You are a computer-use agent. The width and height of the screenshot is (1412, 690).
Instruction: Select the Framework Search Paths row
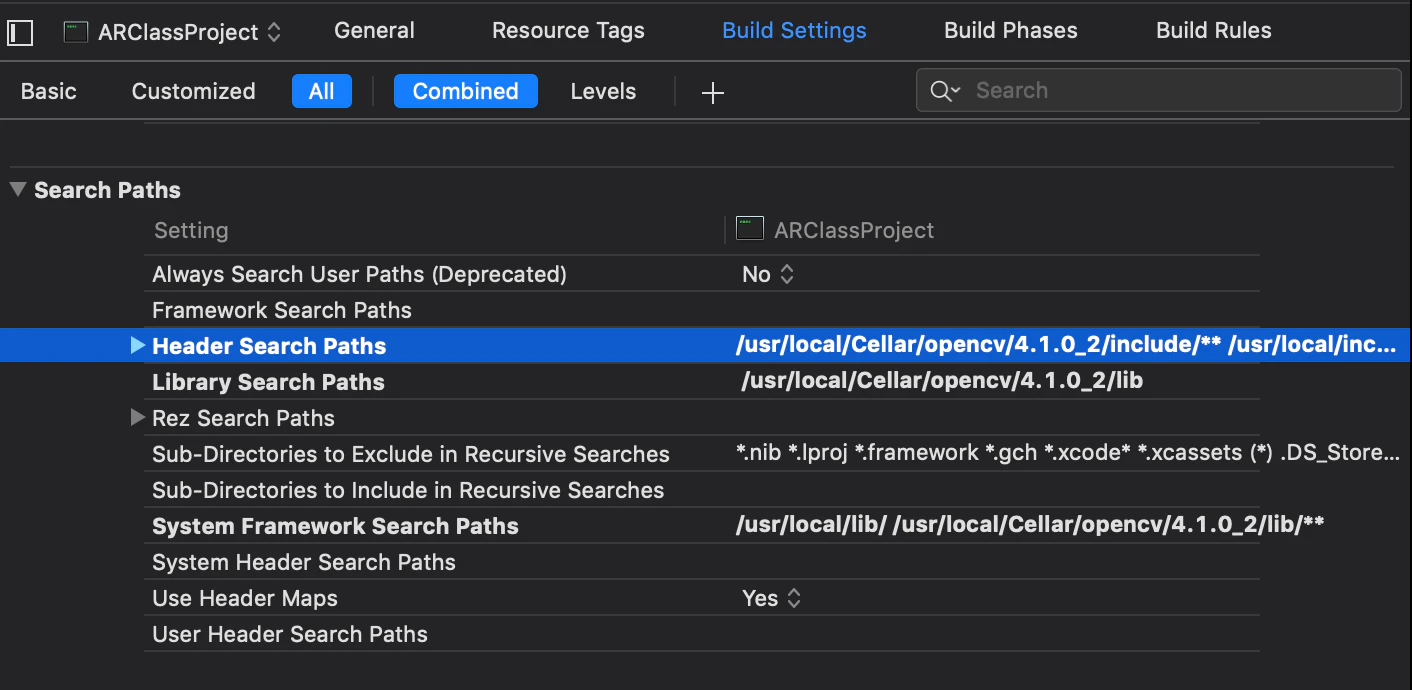click(x=702, y=310)
